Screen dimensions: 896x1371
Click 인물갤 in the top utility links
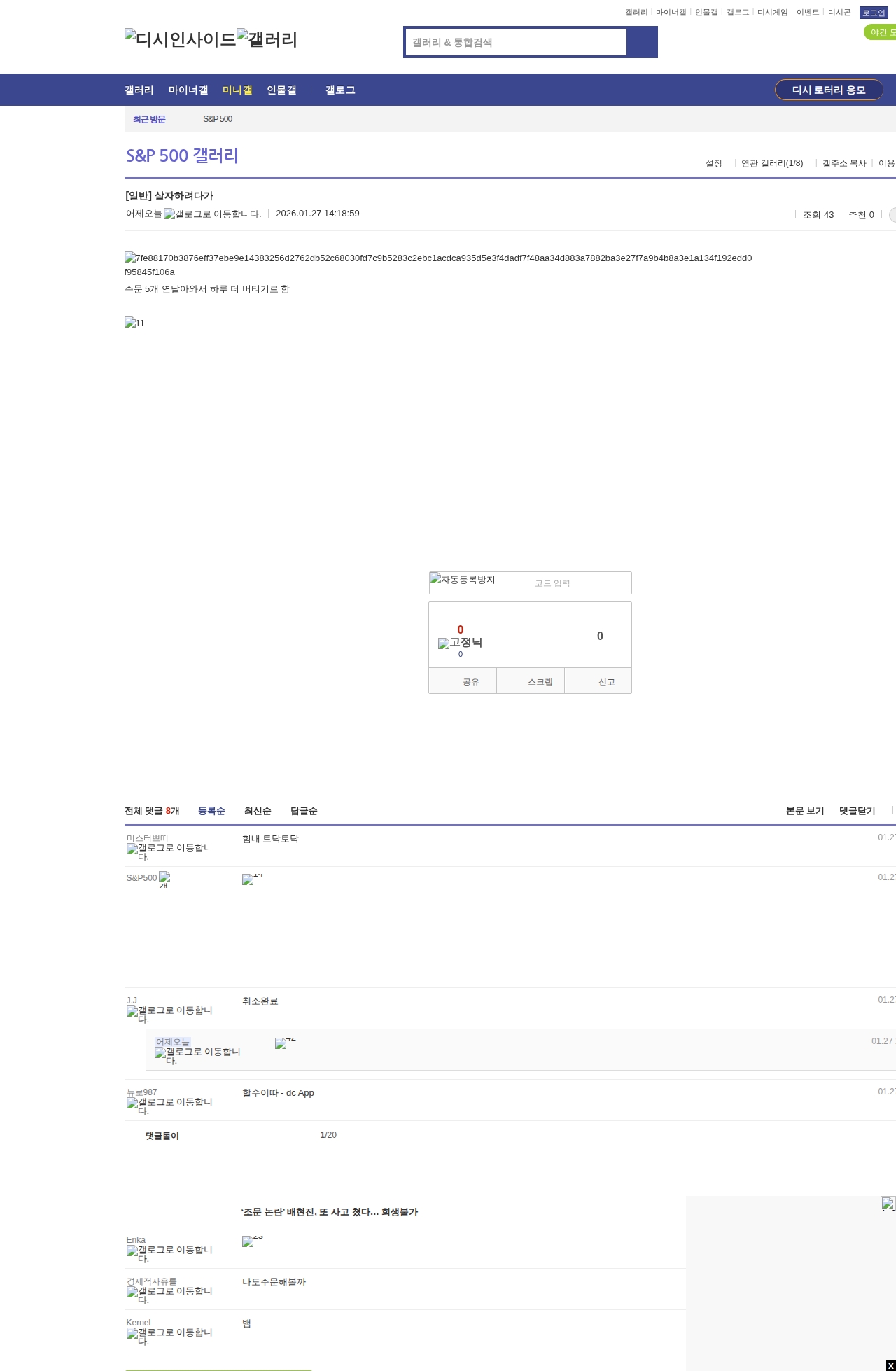point(706,13)
